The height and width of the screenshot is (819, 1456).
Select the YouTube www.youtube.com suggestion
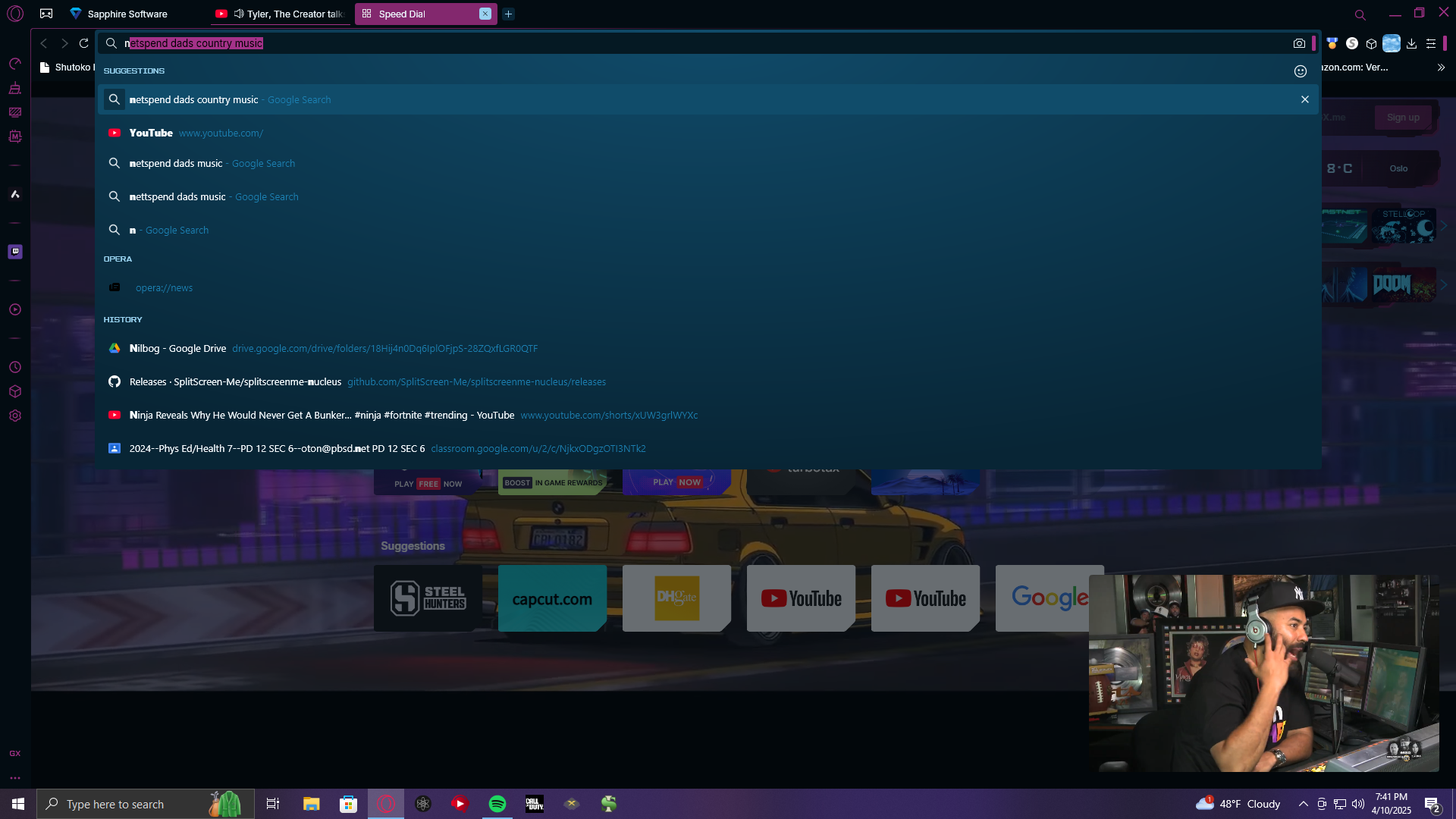[x=196, y=133]
